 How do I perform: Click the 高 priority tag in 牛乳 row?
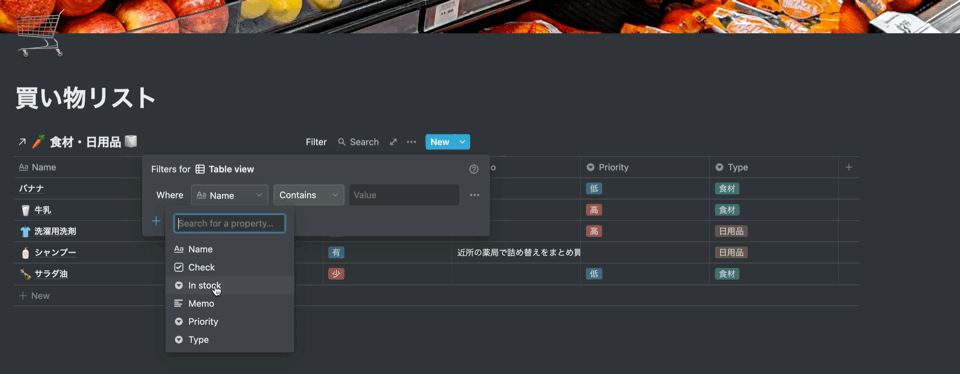click(x=594, y=210)
